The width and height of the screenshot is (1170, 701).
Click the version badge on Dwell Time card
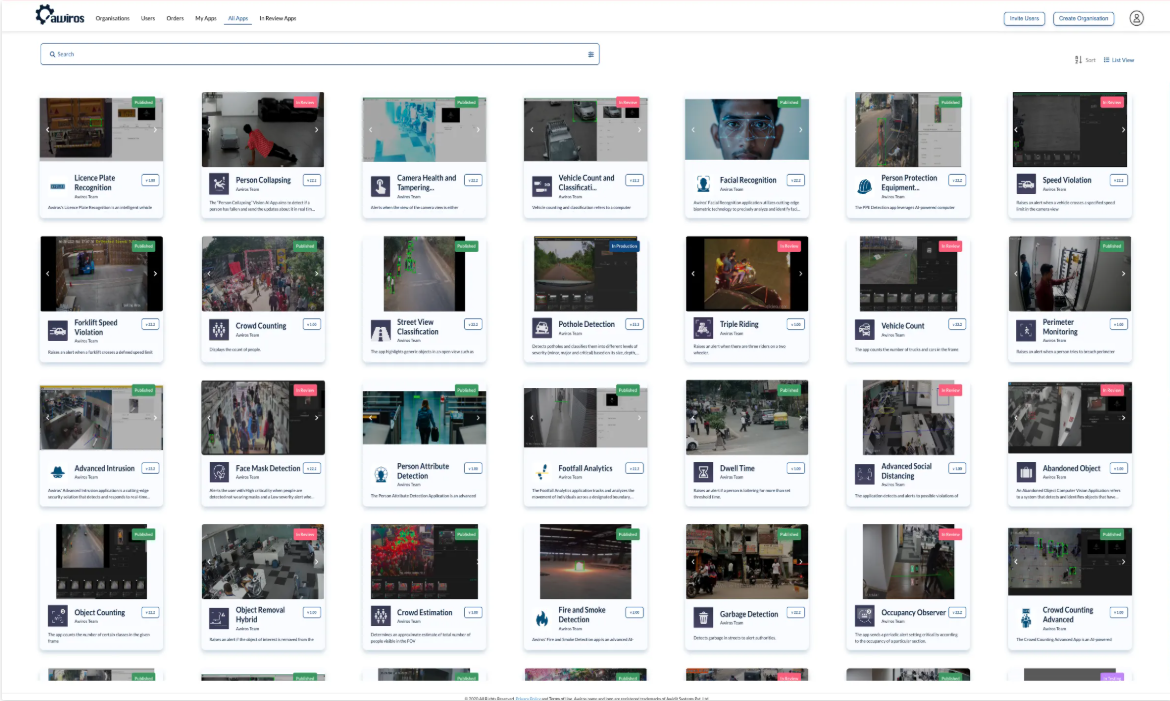point(795,468)
